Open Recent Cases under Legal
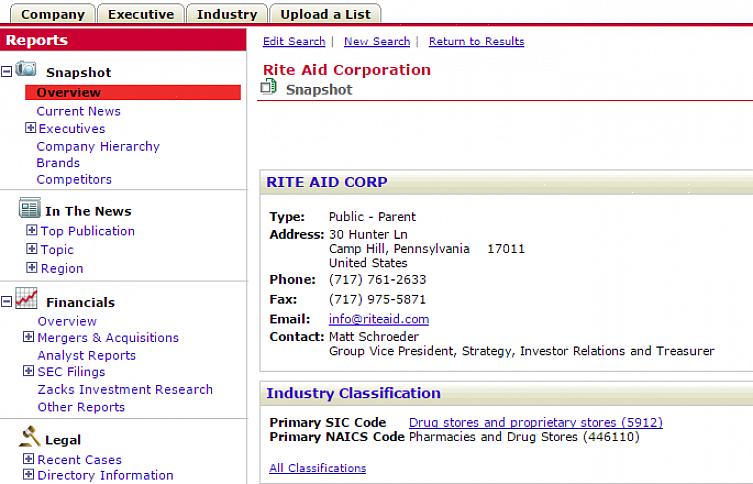The height and width of the screenshot is (484, 753). (79, 460)
